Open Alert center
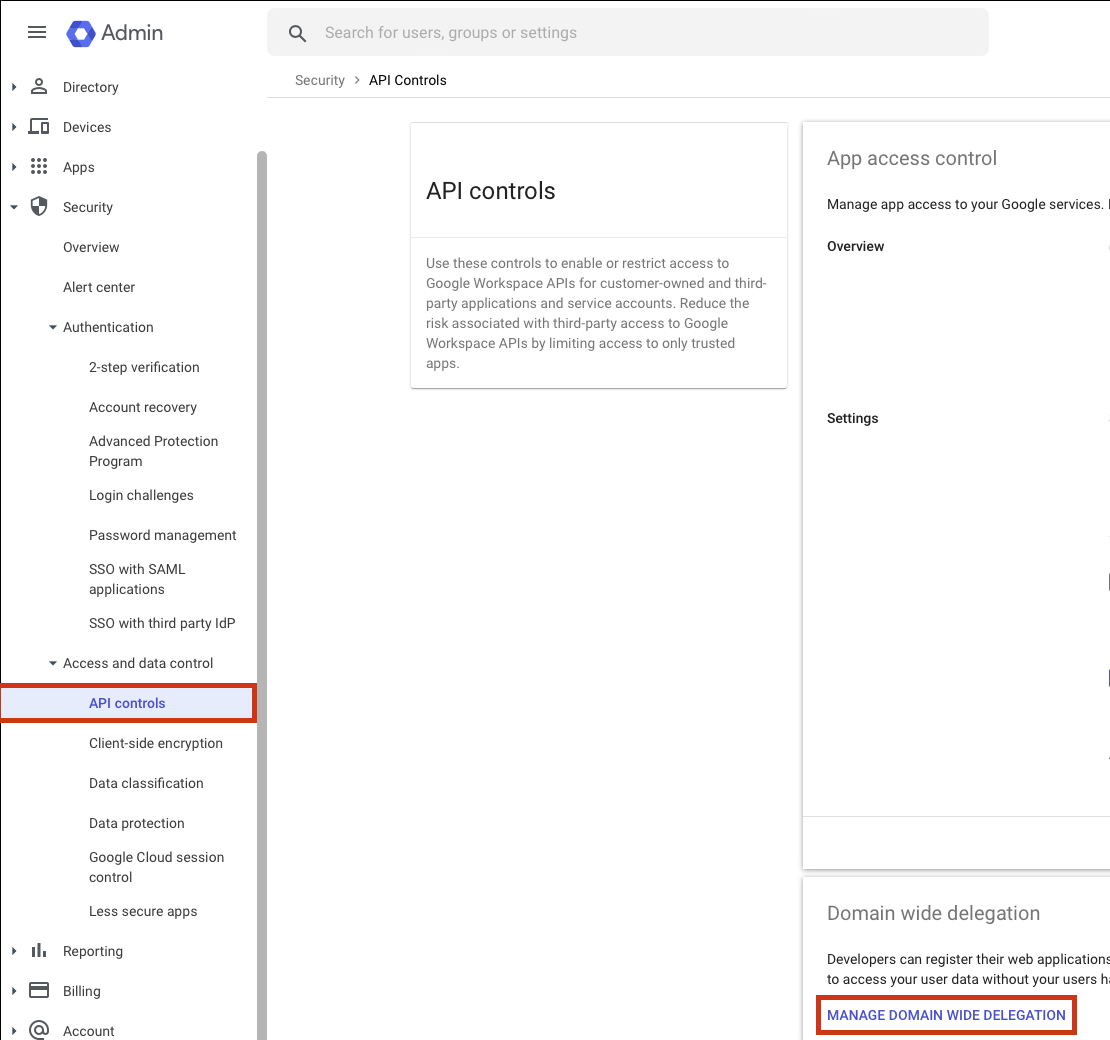Screen dimensions: 1110x1040 (98, 287)
